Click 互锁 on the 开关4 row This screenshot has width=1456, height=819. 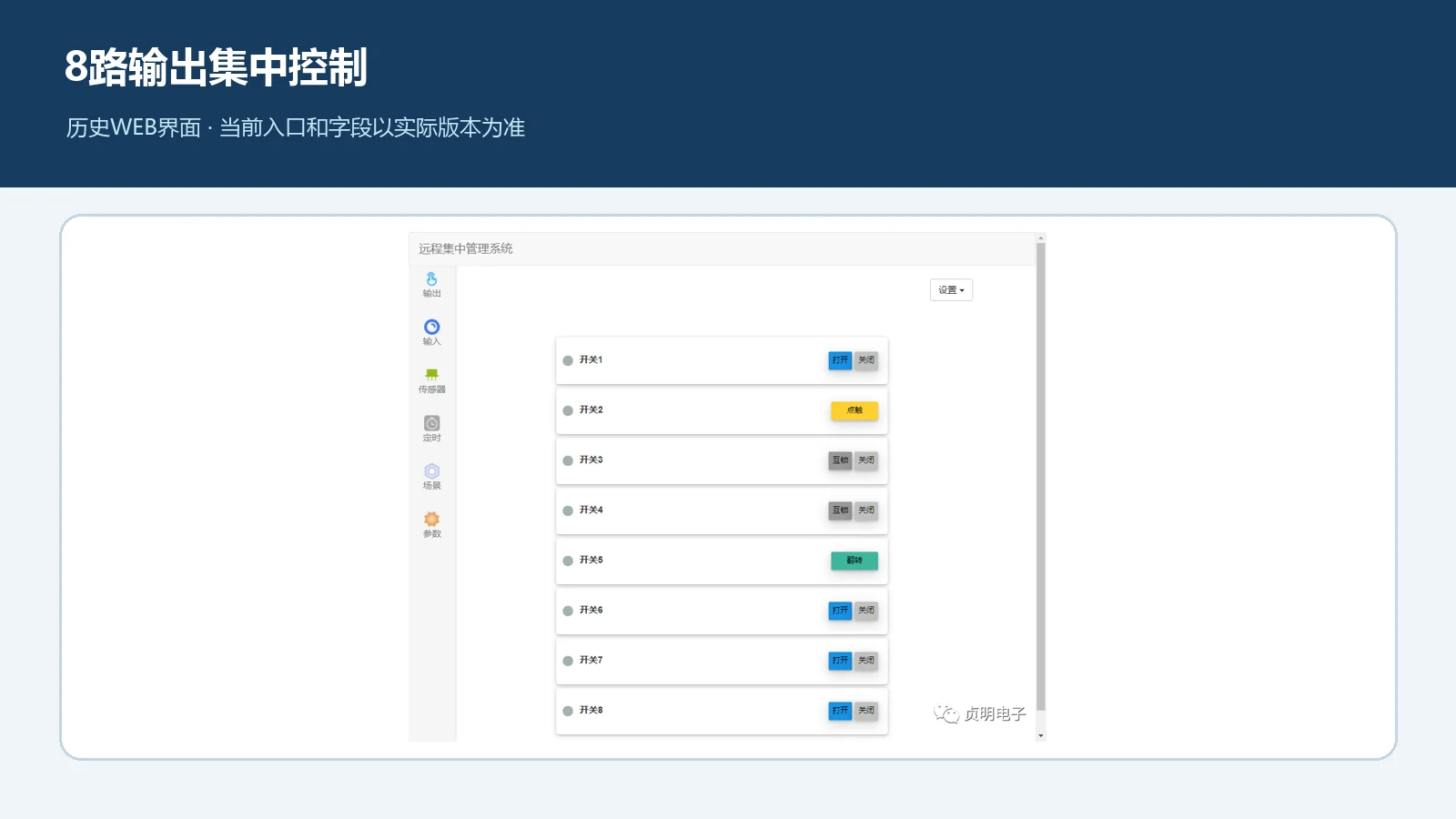click(x=840, y=511)
